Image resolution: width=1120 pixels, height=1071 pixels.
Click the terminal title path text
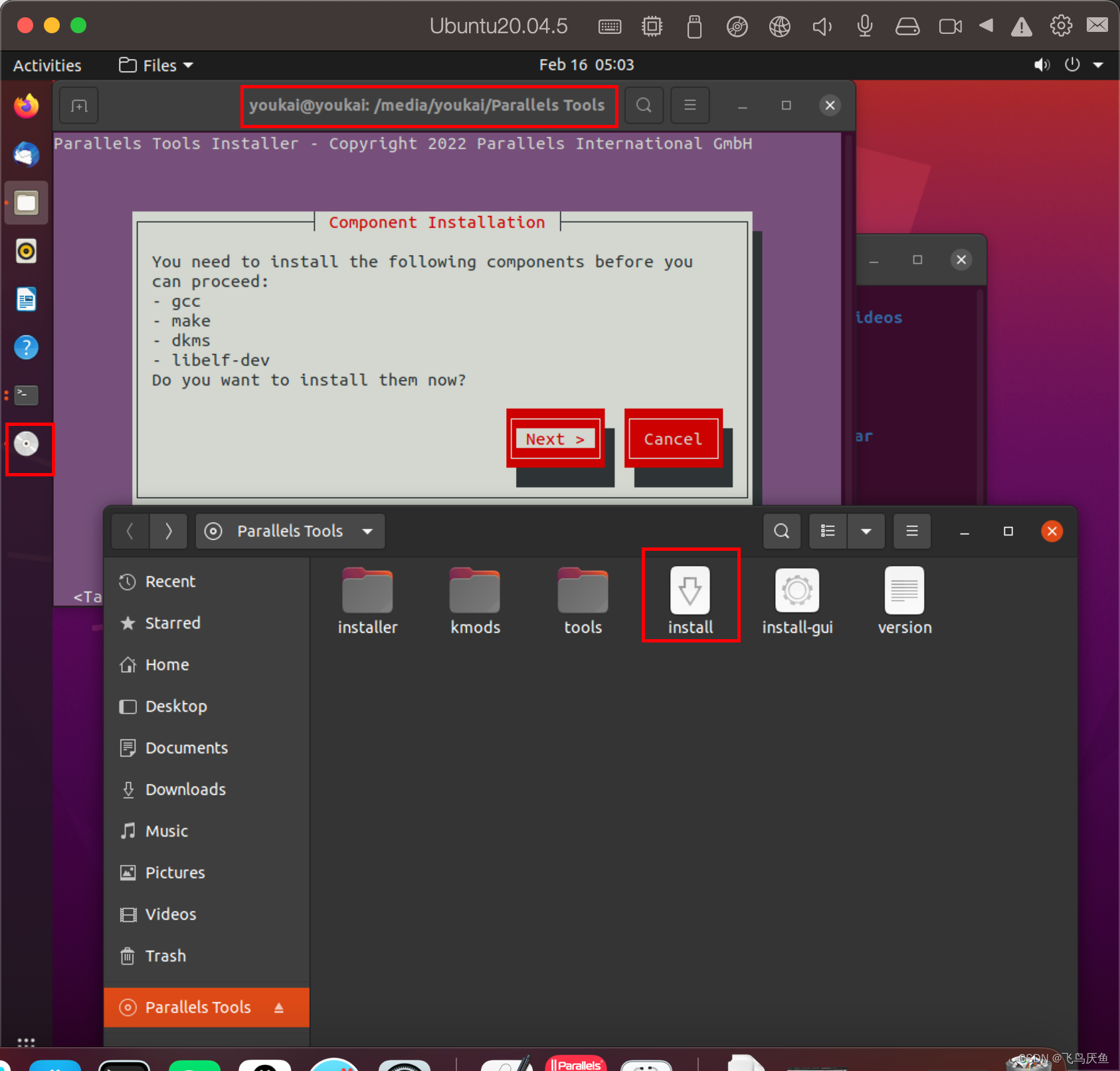[427, 106]
